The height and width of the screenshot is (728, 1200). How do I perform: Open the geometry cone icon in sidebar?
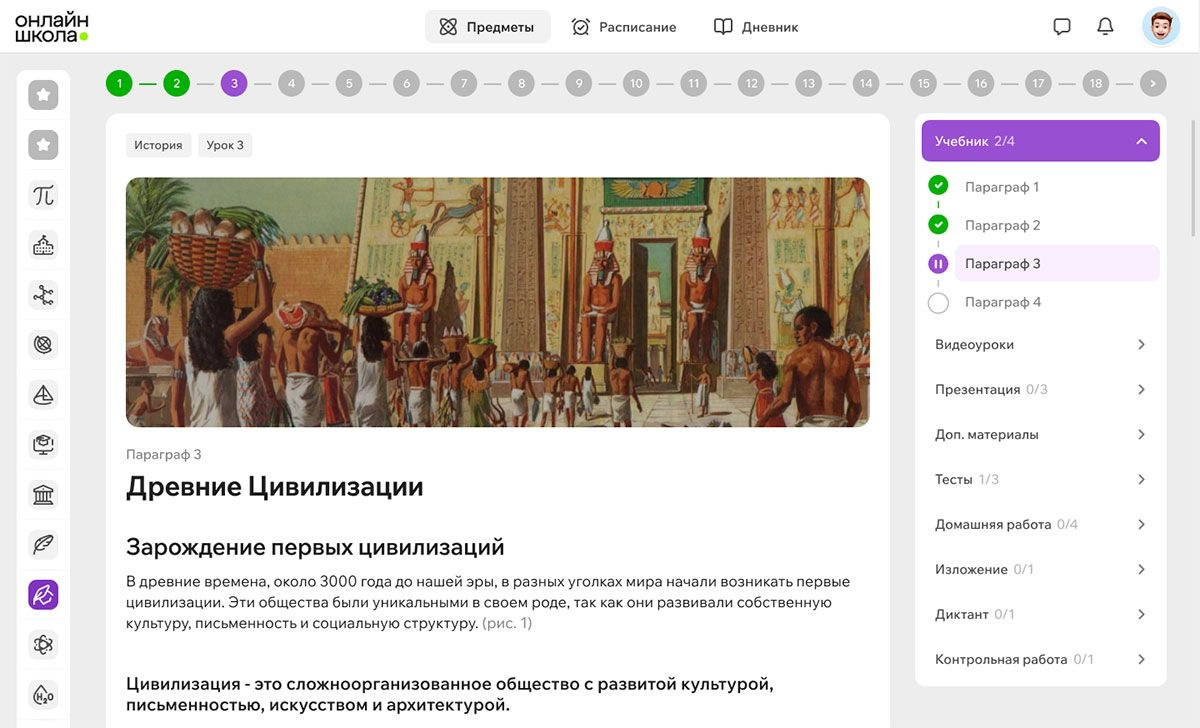coord(43,395)
